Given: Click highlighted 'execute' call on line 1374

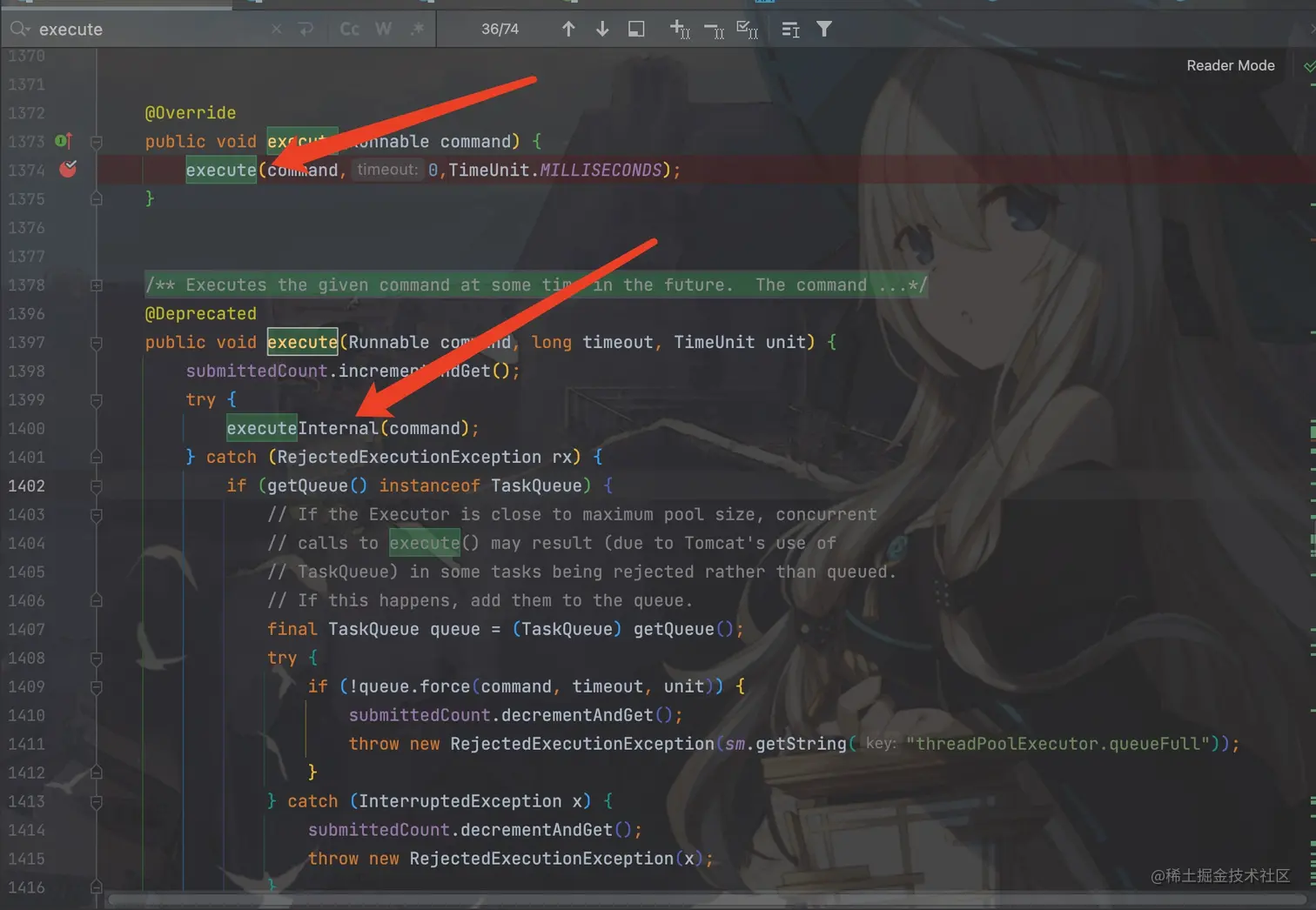Looking at the screenshot, I should [221, 170].
